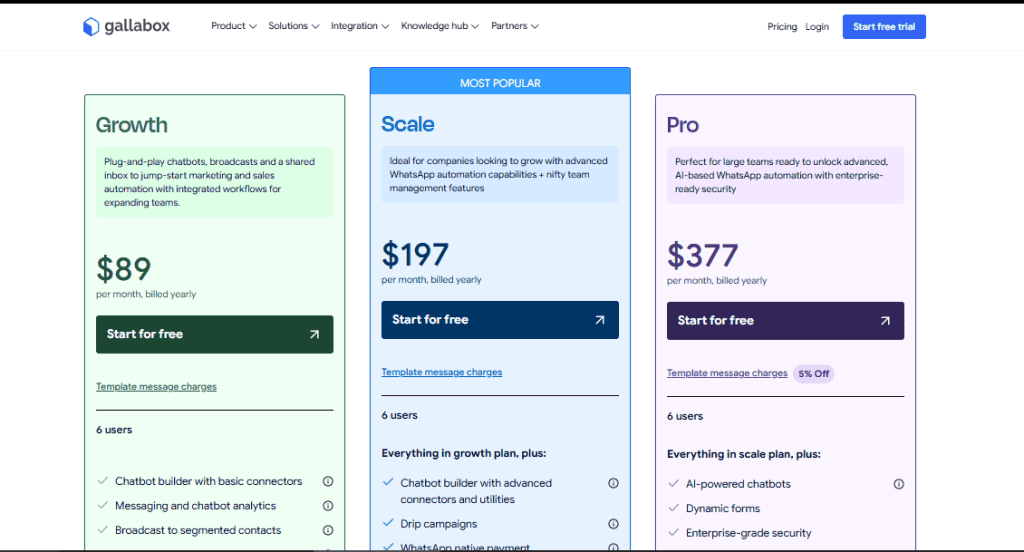Click Start for free under Scale plan
1024x552 pixels.
(499, 320)
